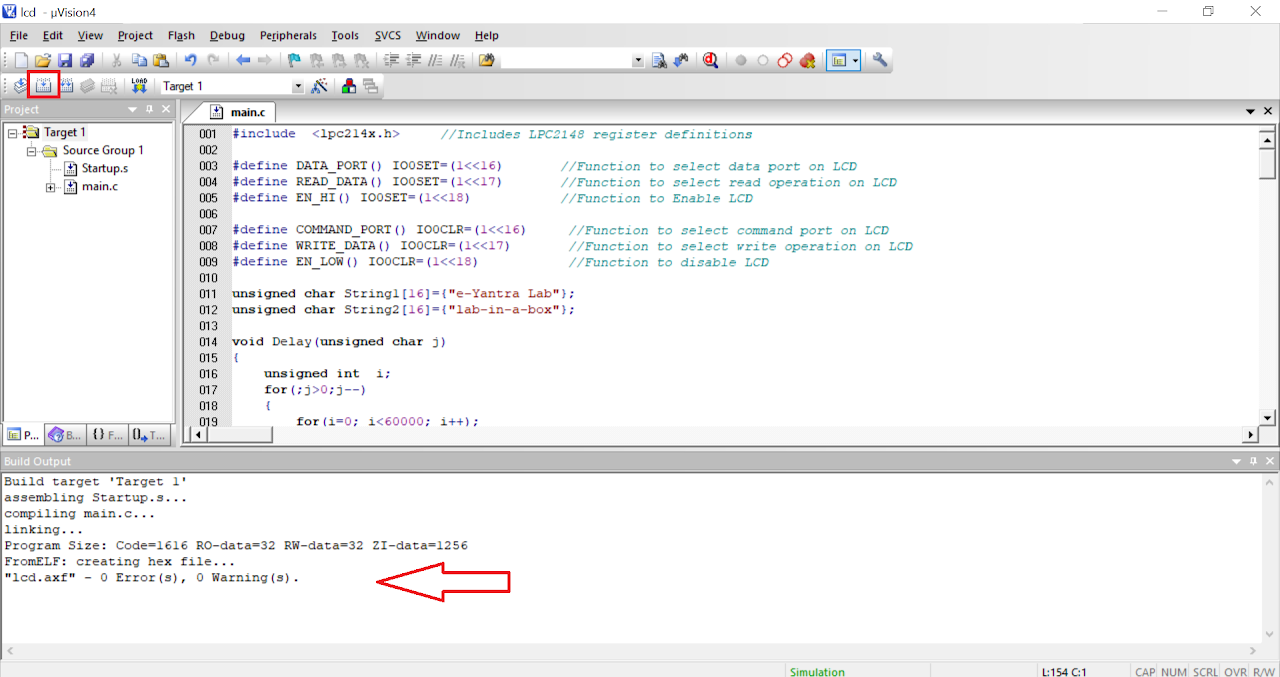Open the Peripherals menu
This screenshot has width=1280, height=677.
point(288,35)
